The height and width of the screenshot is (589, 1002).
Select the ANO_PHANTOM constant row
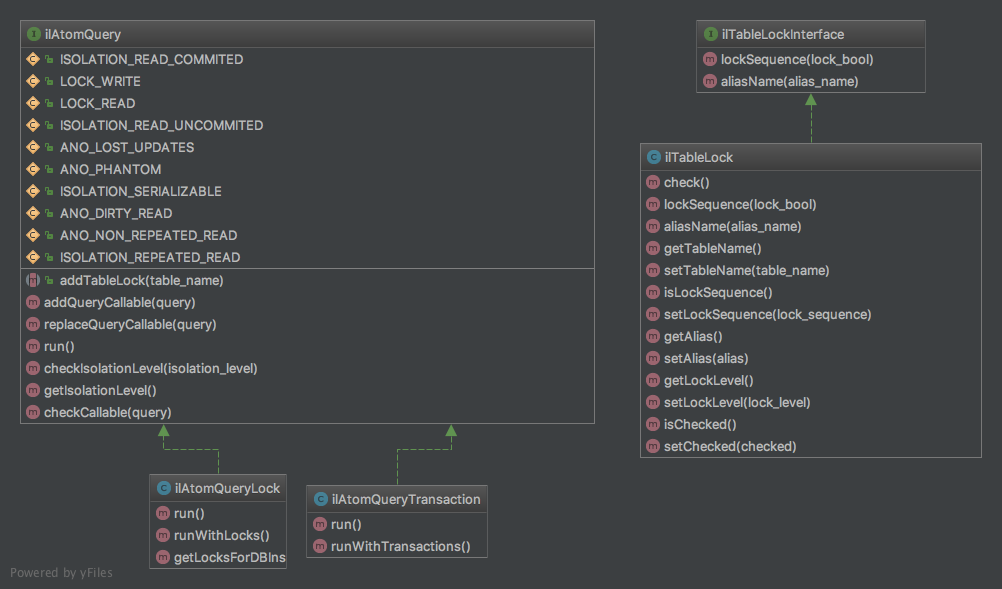pyautogui.click(x=110, y=169)
